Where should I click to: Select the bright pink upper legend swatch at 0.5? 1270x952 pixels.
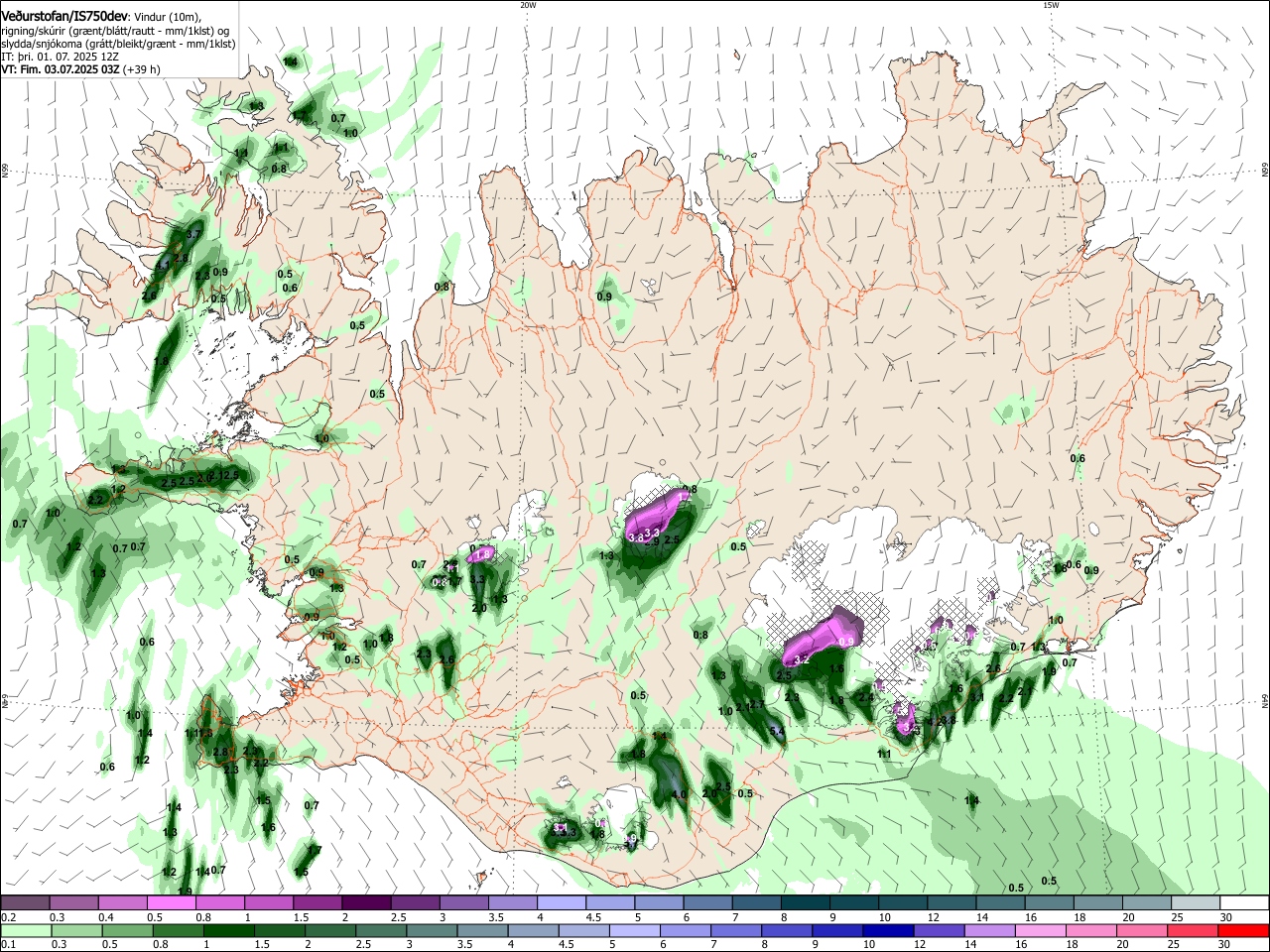tap(171, 902)
